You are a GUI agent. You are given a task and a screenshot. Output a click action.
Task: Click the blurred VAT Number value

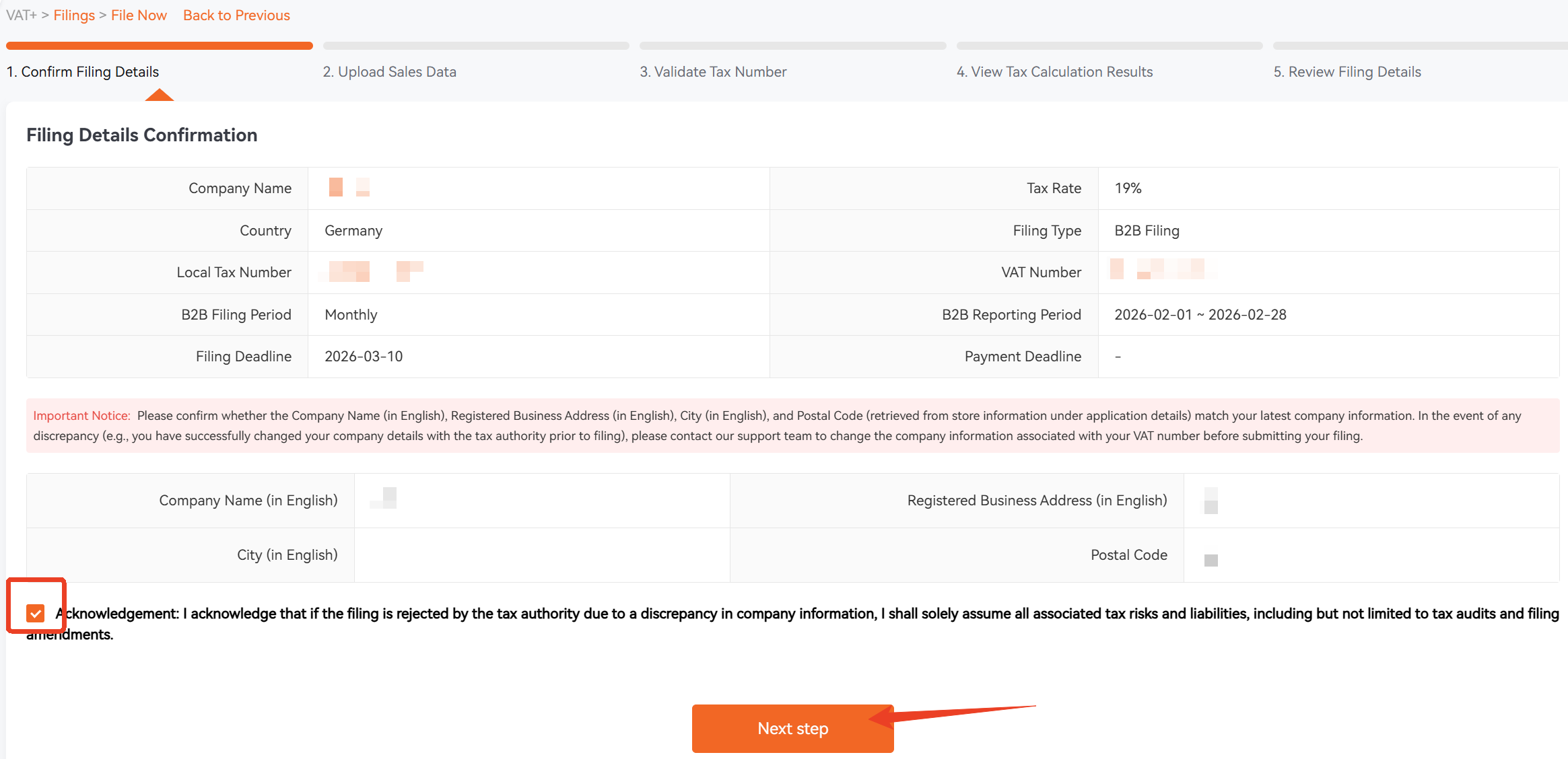(x=1163, y=268)
